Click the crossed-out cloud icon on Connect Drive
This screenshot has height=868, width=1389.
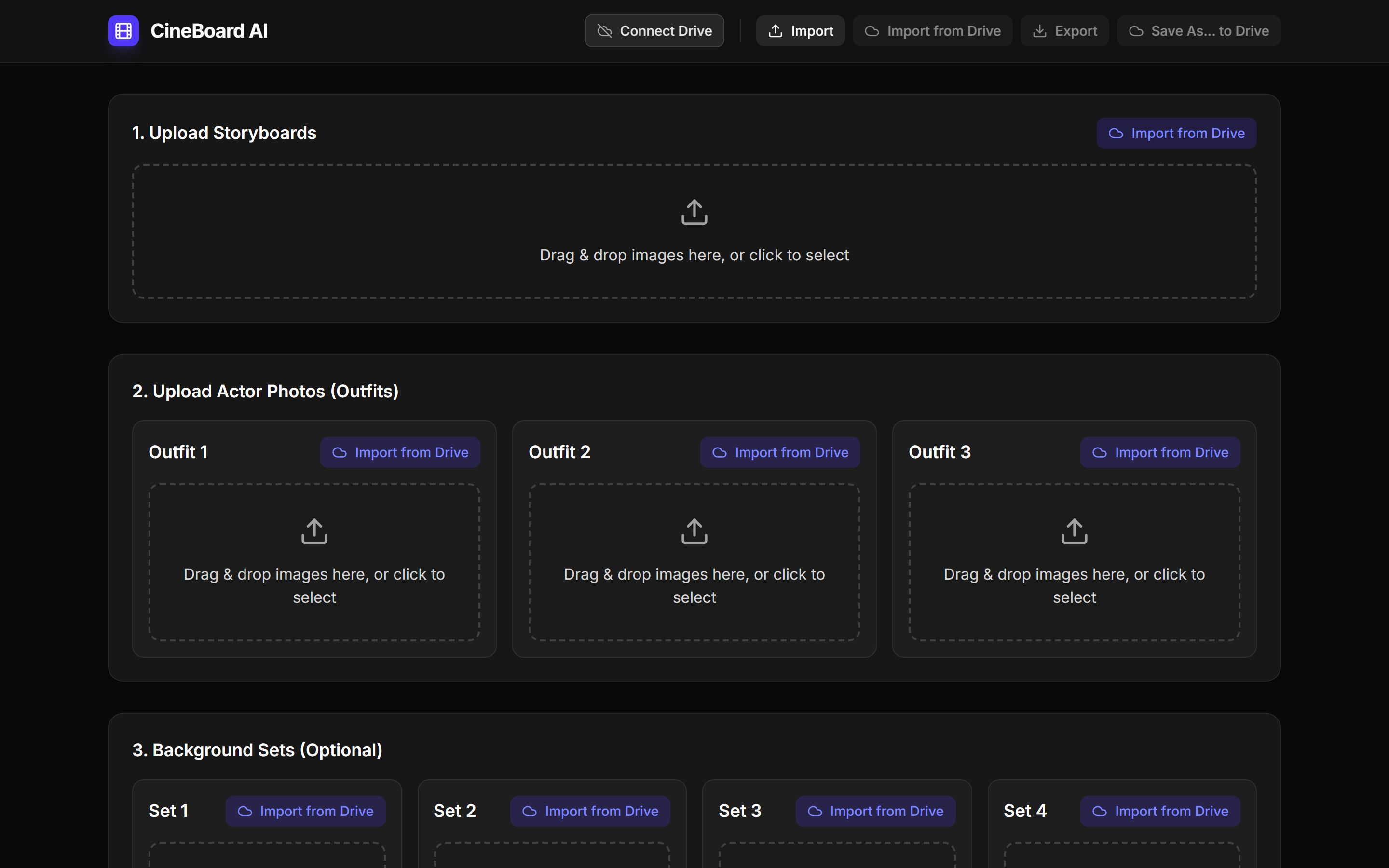(x=604, y=31)
